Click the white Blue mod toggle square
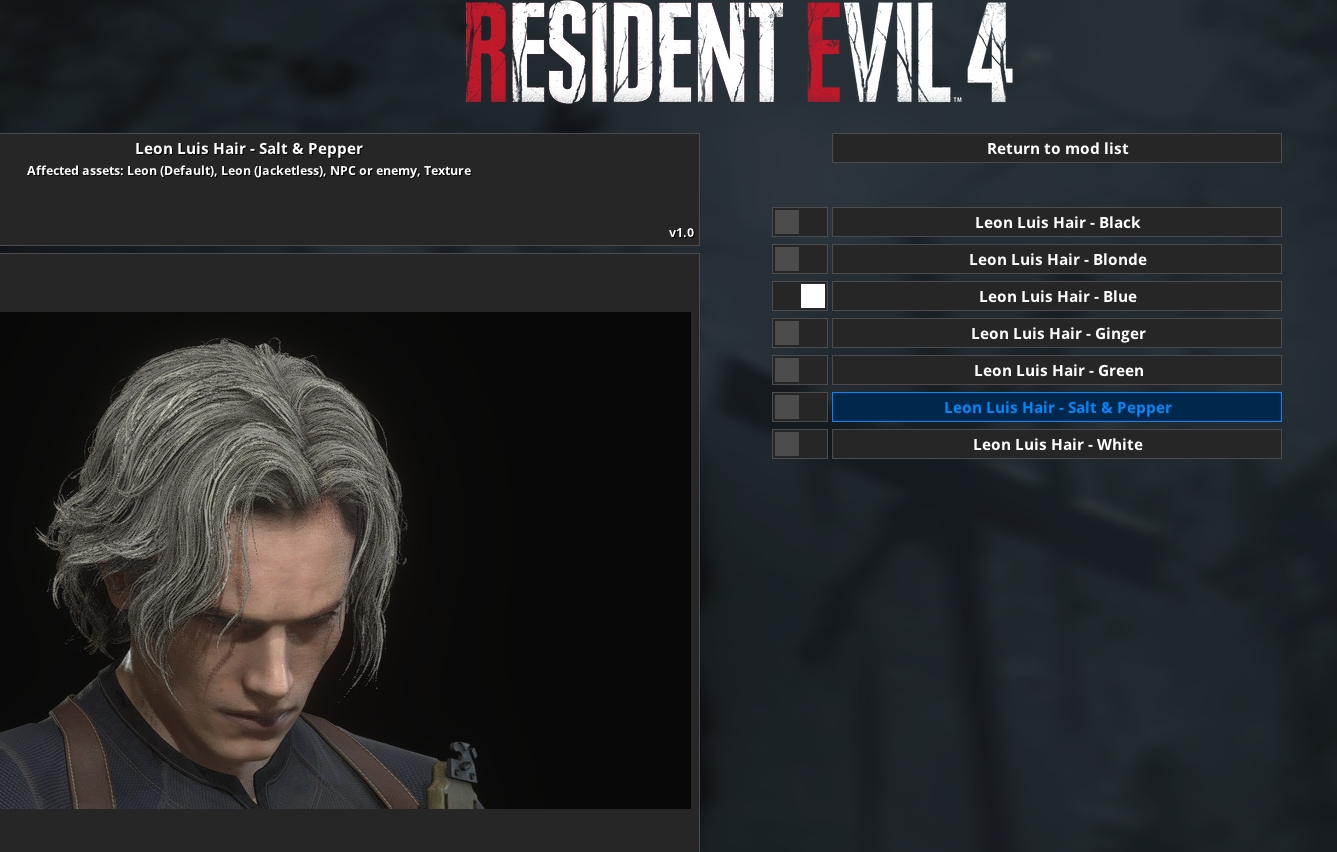This screenshot has height=852, width=1337. pos(813,296)
